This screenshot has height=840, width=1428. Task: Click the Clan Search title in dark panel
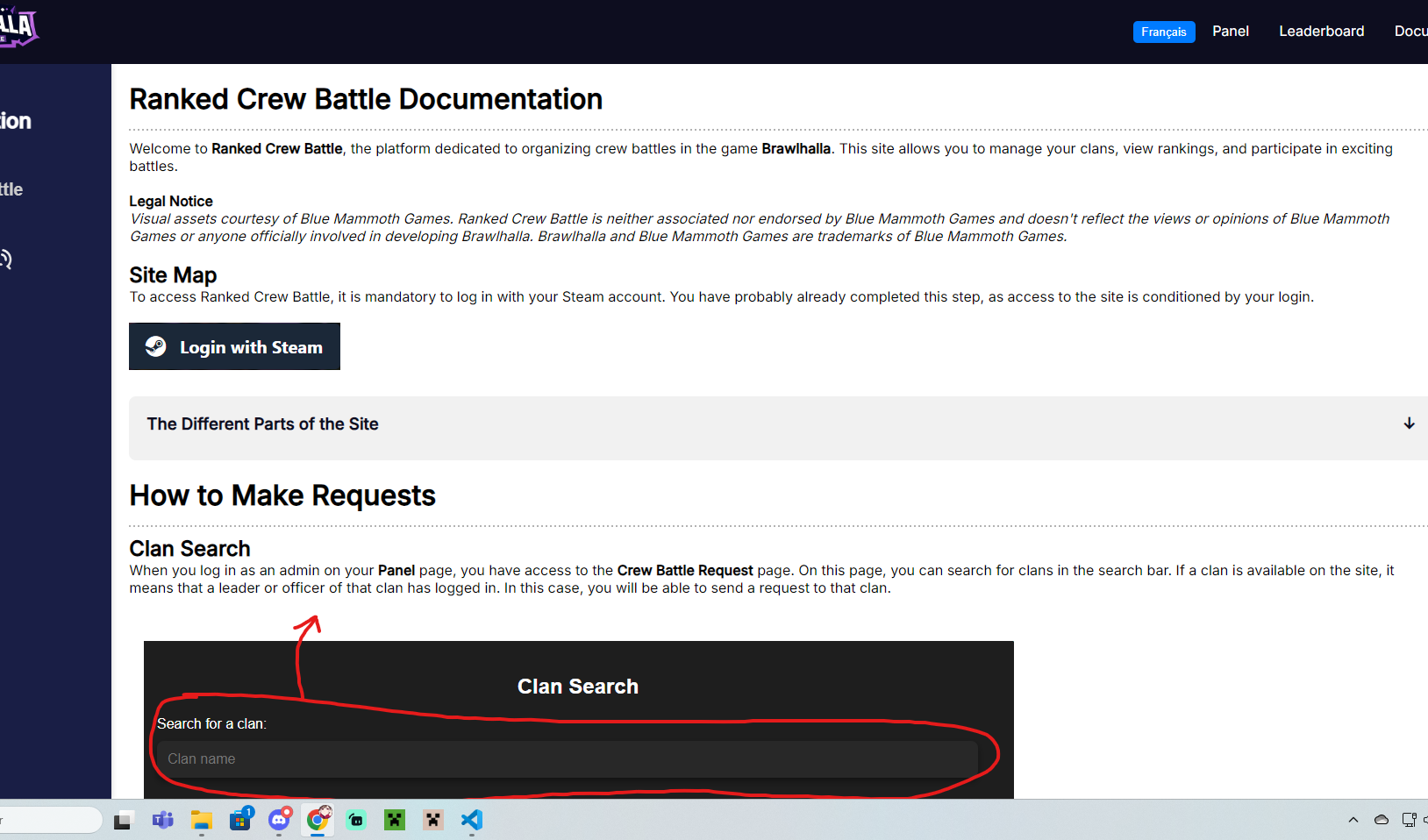coord(578,687)
